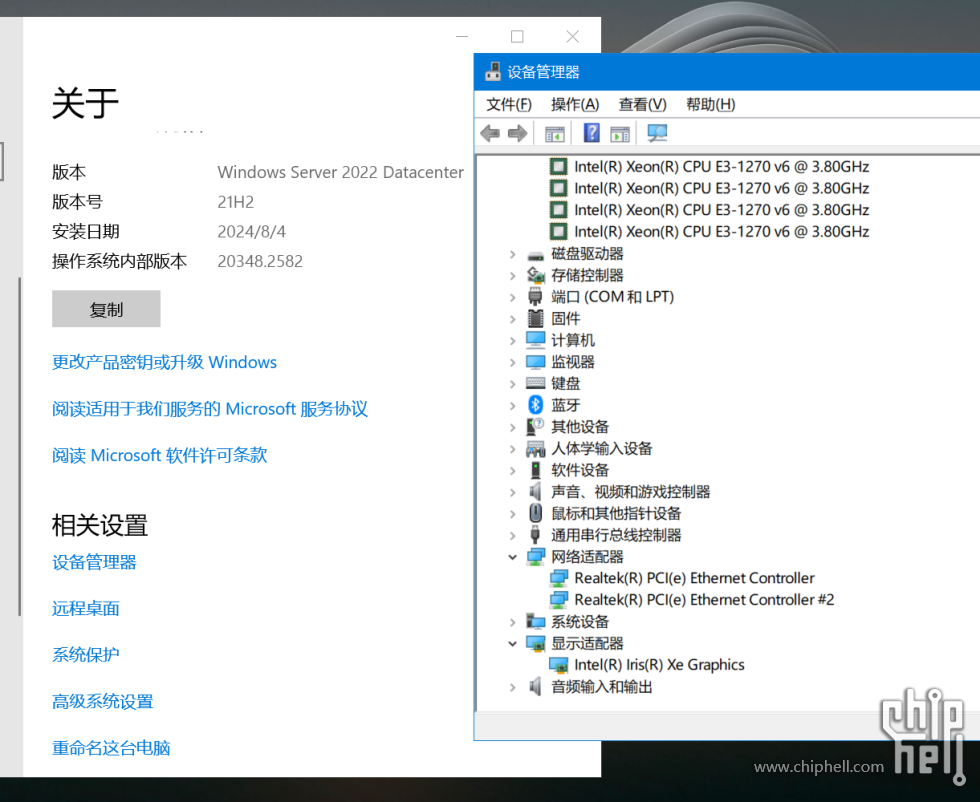Click the forward arrow in Device Manager toolbar
980x802 pixels.
pos(518,133)
